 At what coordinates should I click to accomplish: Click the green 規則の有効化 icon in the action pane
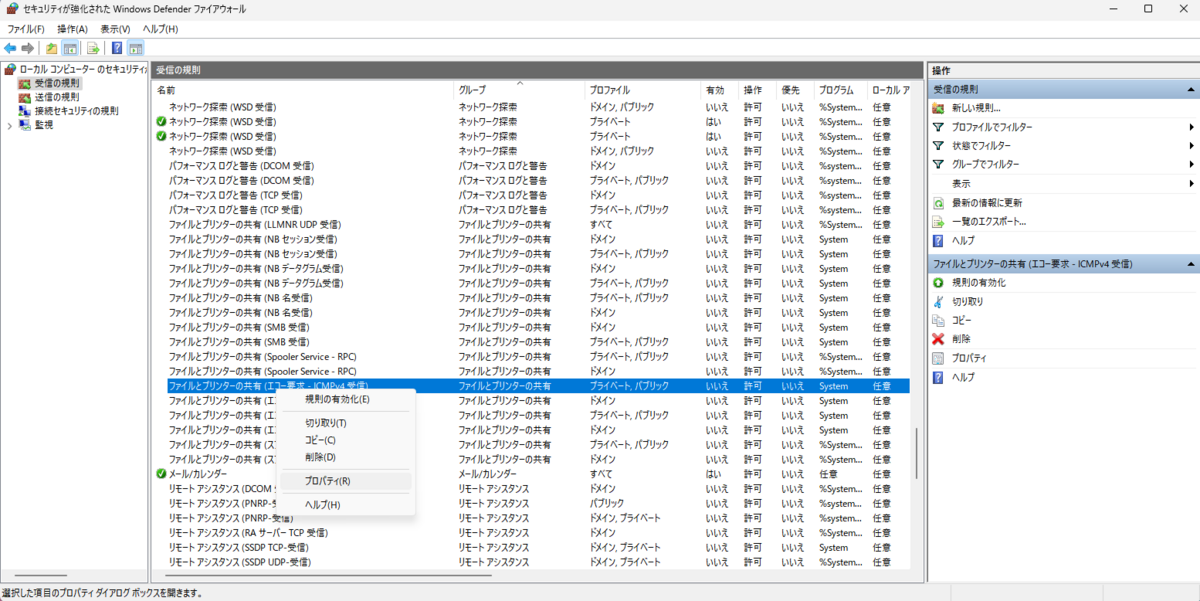938,283
